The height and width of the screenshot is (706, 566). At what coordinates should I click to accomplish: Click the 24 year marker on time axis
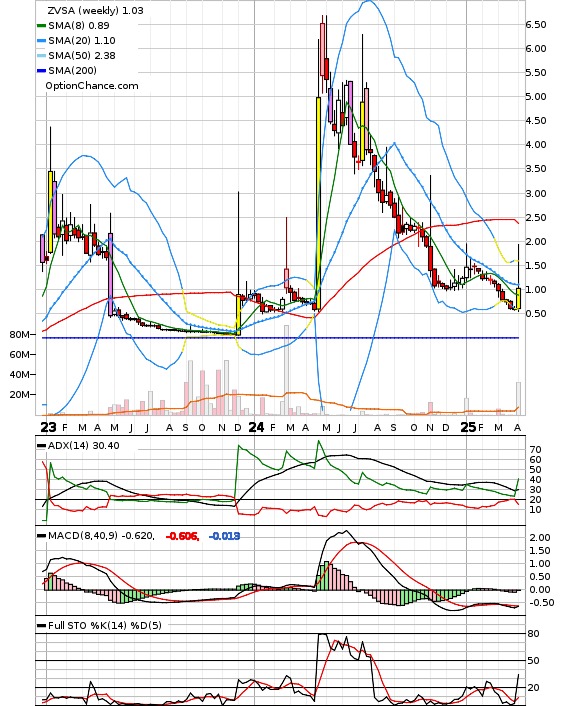256,427
